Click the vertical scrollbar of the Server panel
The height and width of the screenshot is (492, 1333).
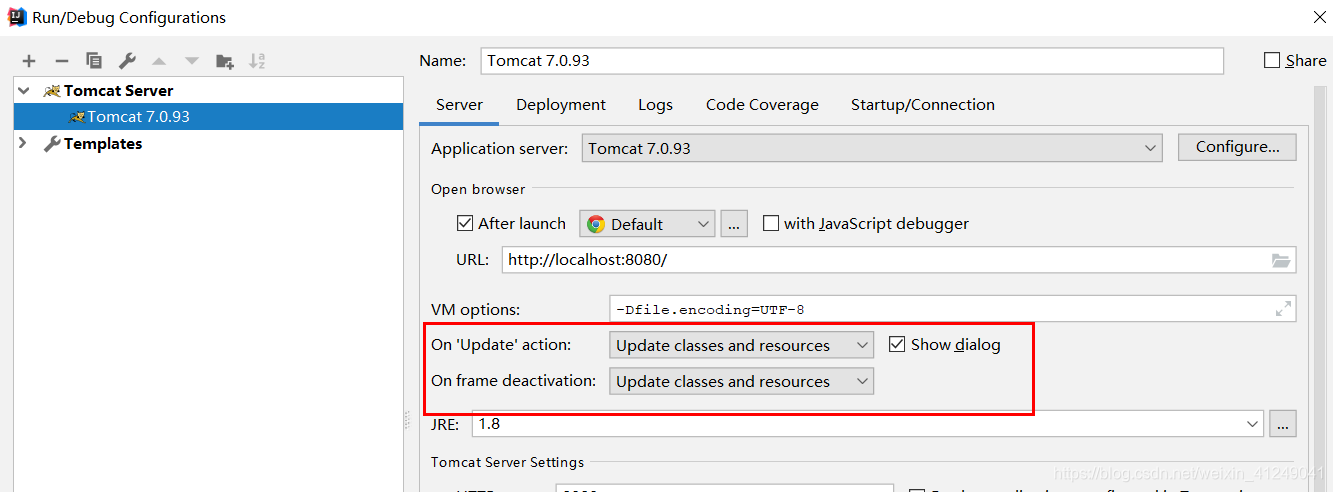pos(1319,290)
